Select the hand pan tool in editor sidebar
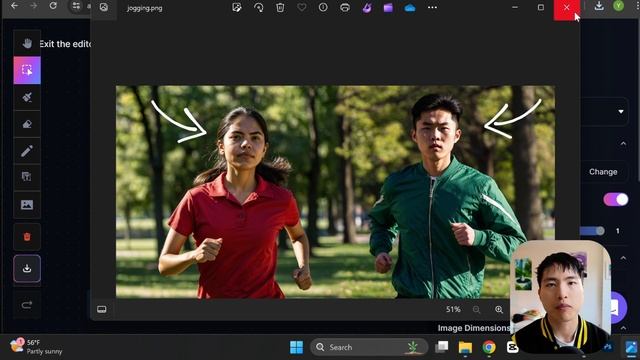The width and height of the screenshot is (640, 360). [27, 43]
